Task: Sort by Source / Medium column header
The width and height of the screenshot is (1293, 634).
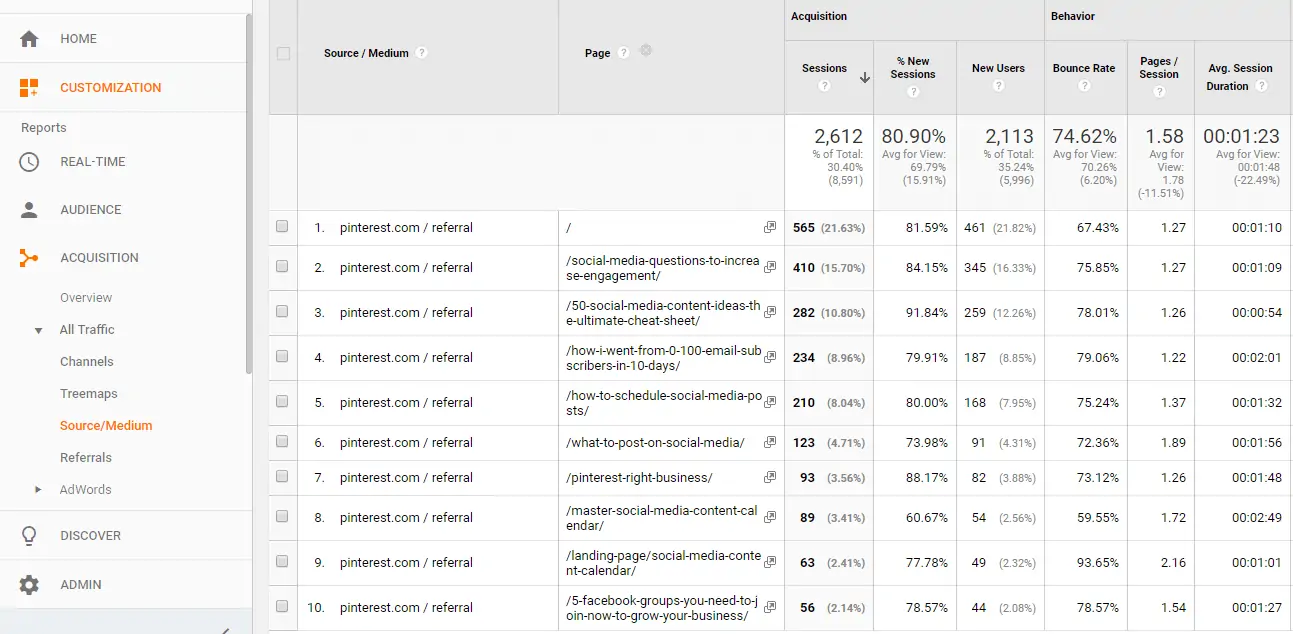Action: pyautogui.click(x=366, y=53)
